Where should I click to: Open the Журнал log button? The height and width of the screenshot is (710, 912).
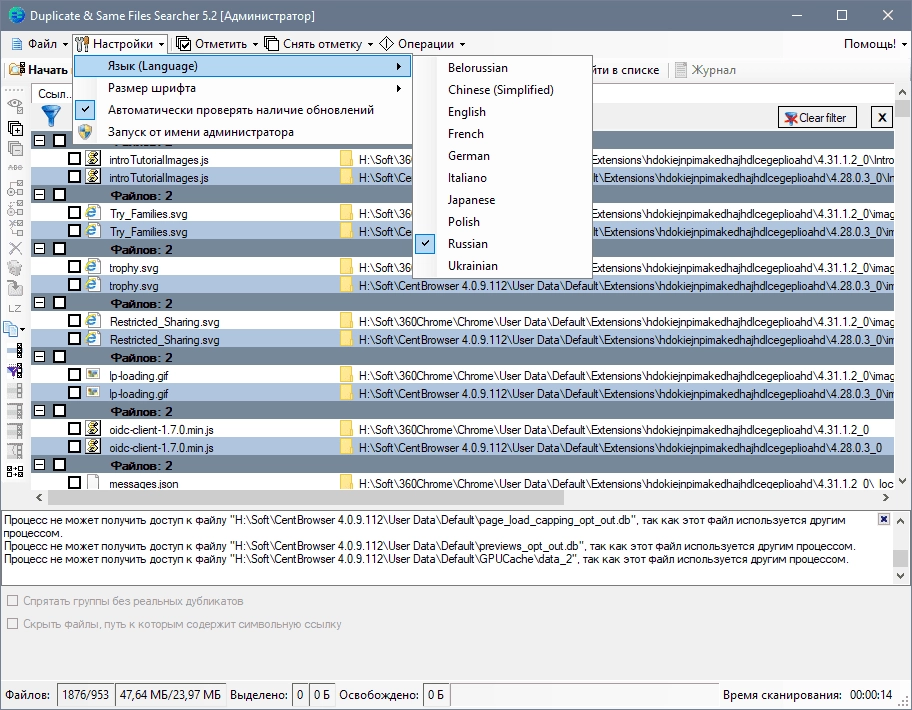706,70
